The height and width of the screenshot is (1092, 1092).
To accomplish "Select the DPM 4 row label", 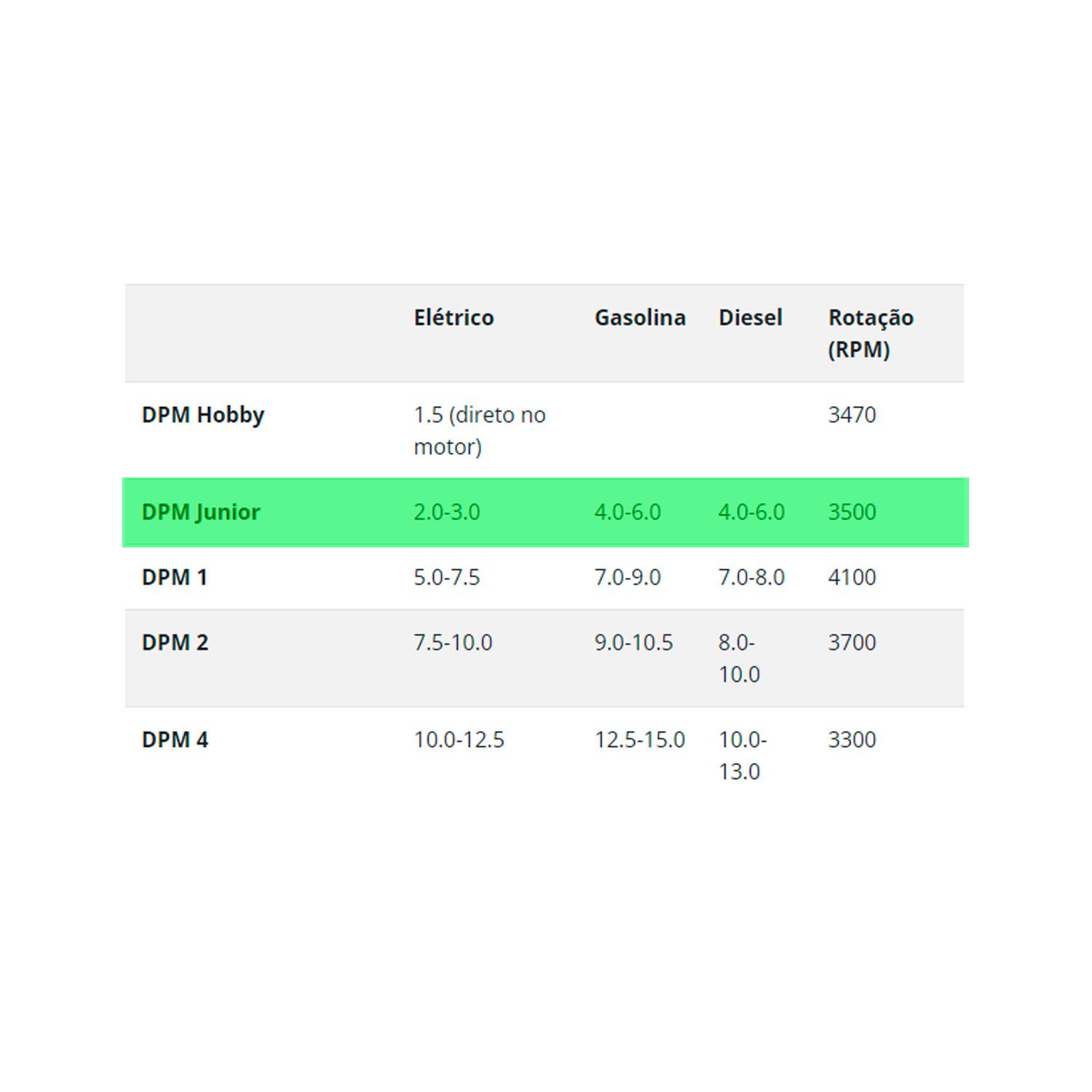I will [x=175, y=740].
